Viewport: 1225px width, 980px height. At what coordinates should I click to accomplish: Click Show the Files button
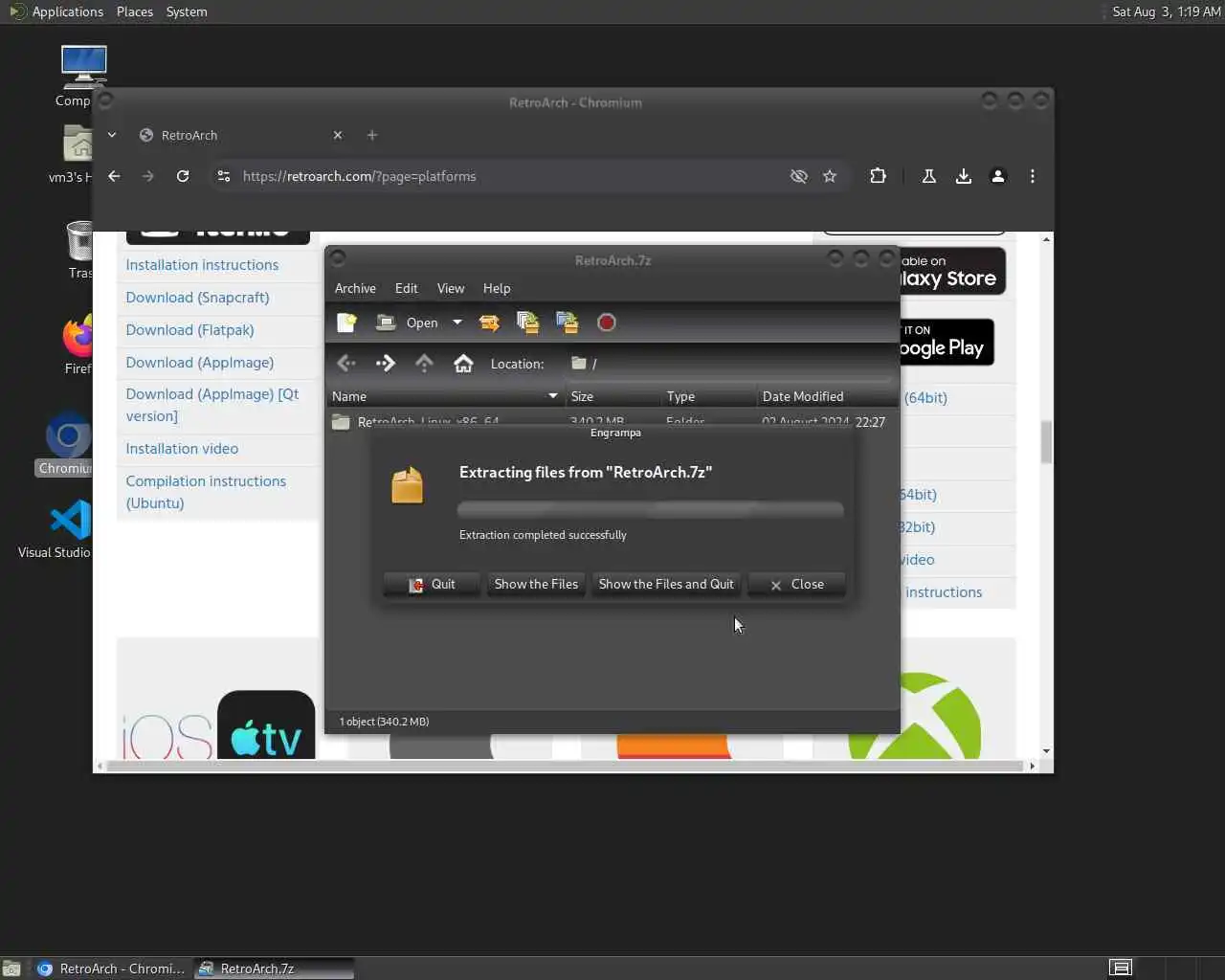[536, 584]
